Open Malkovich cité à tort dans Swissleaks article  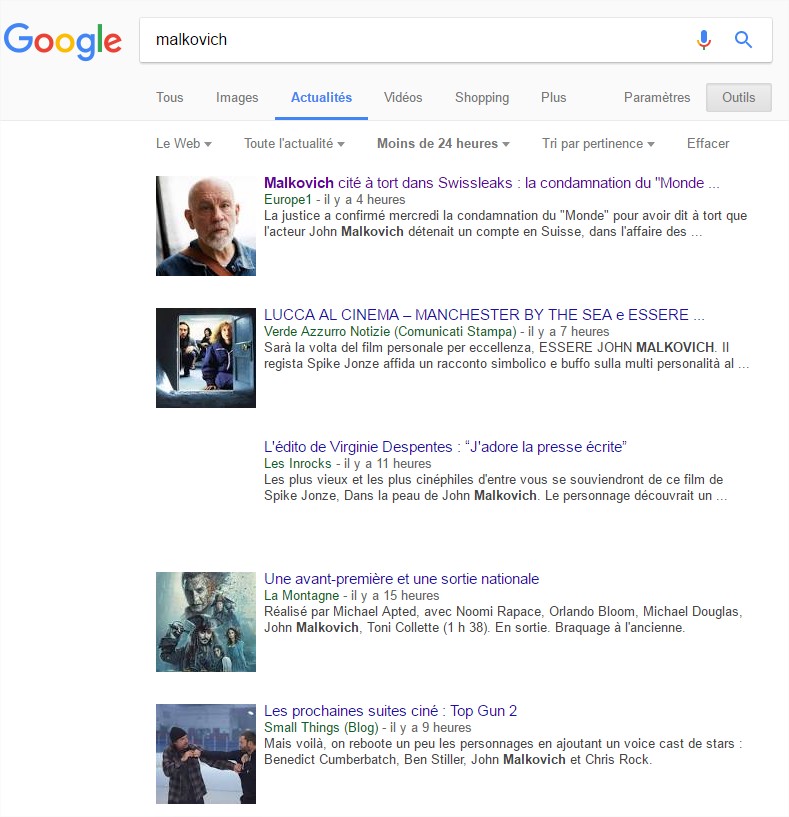(x=491, y=183)
